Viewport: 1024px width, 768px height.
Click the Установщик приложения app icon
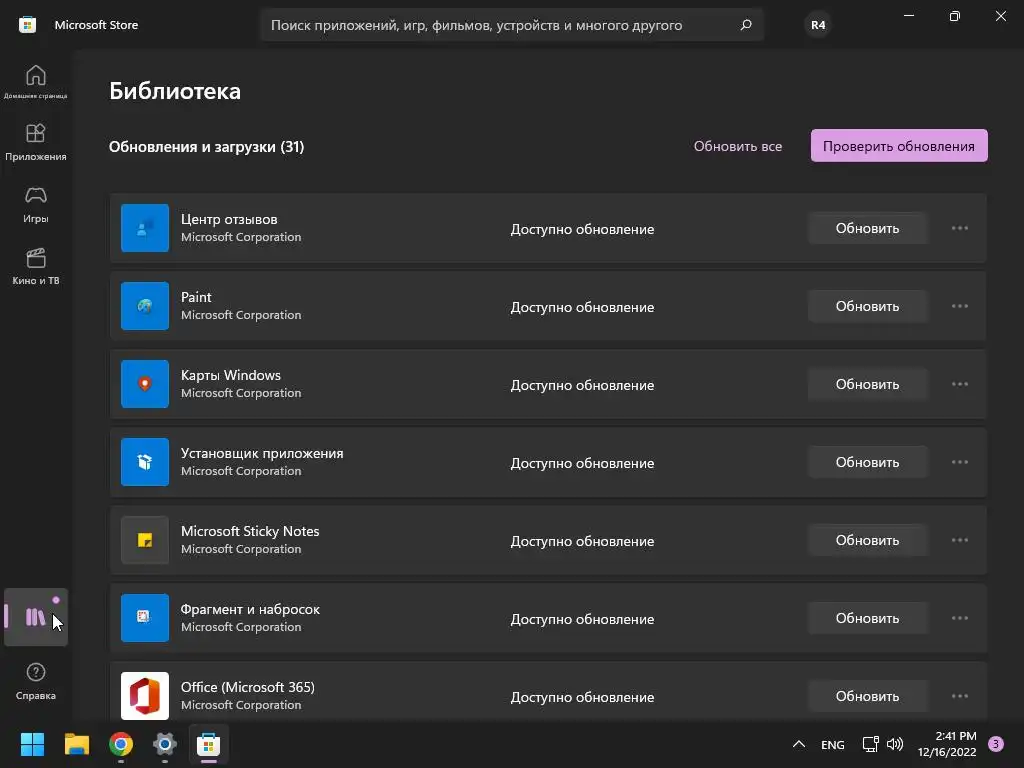tap(145, 462)
